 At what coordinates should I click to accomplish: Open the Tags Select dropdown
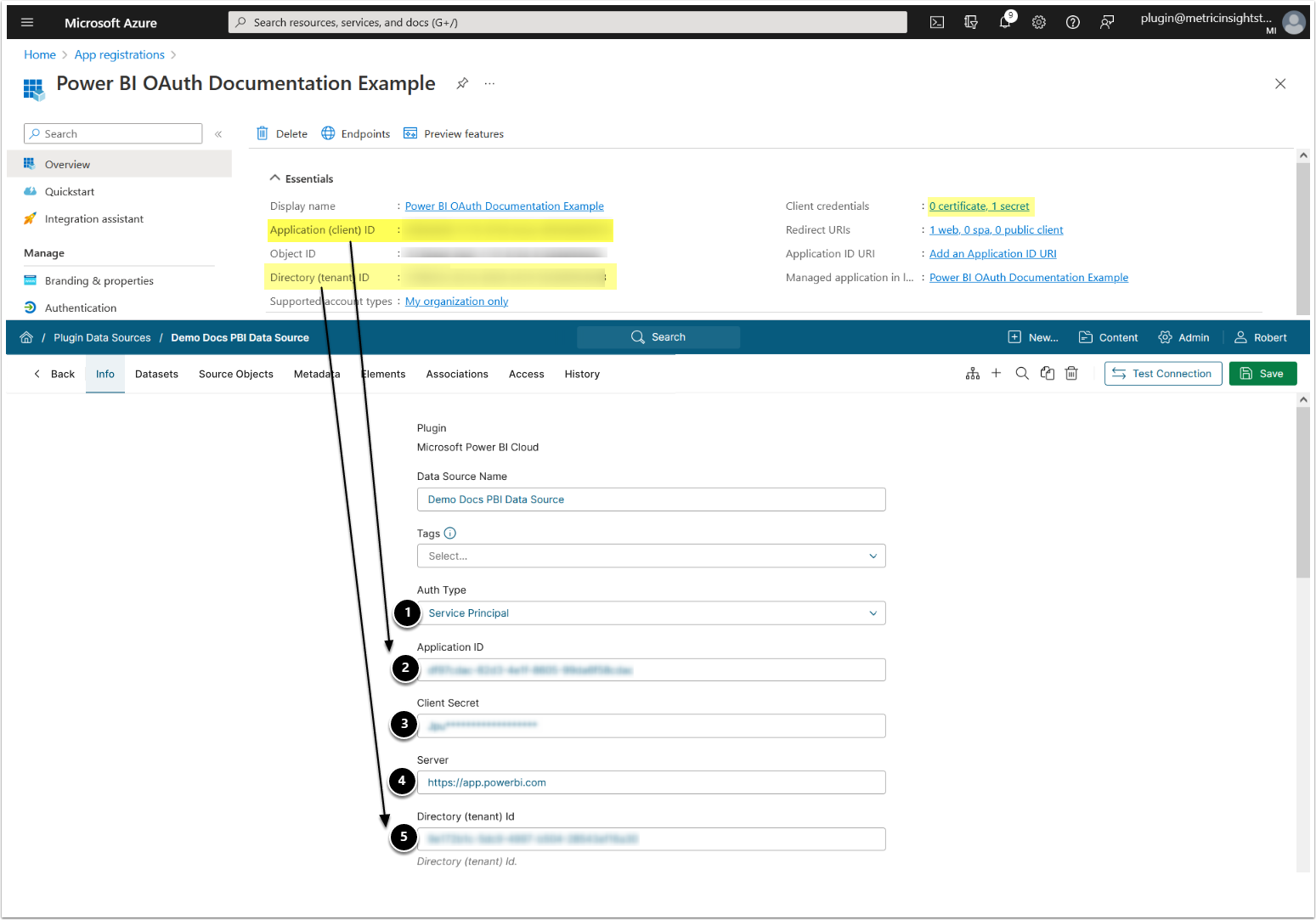(651, 556)
